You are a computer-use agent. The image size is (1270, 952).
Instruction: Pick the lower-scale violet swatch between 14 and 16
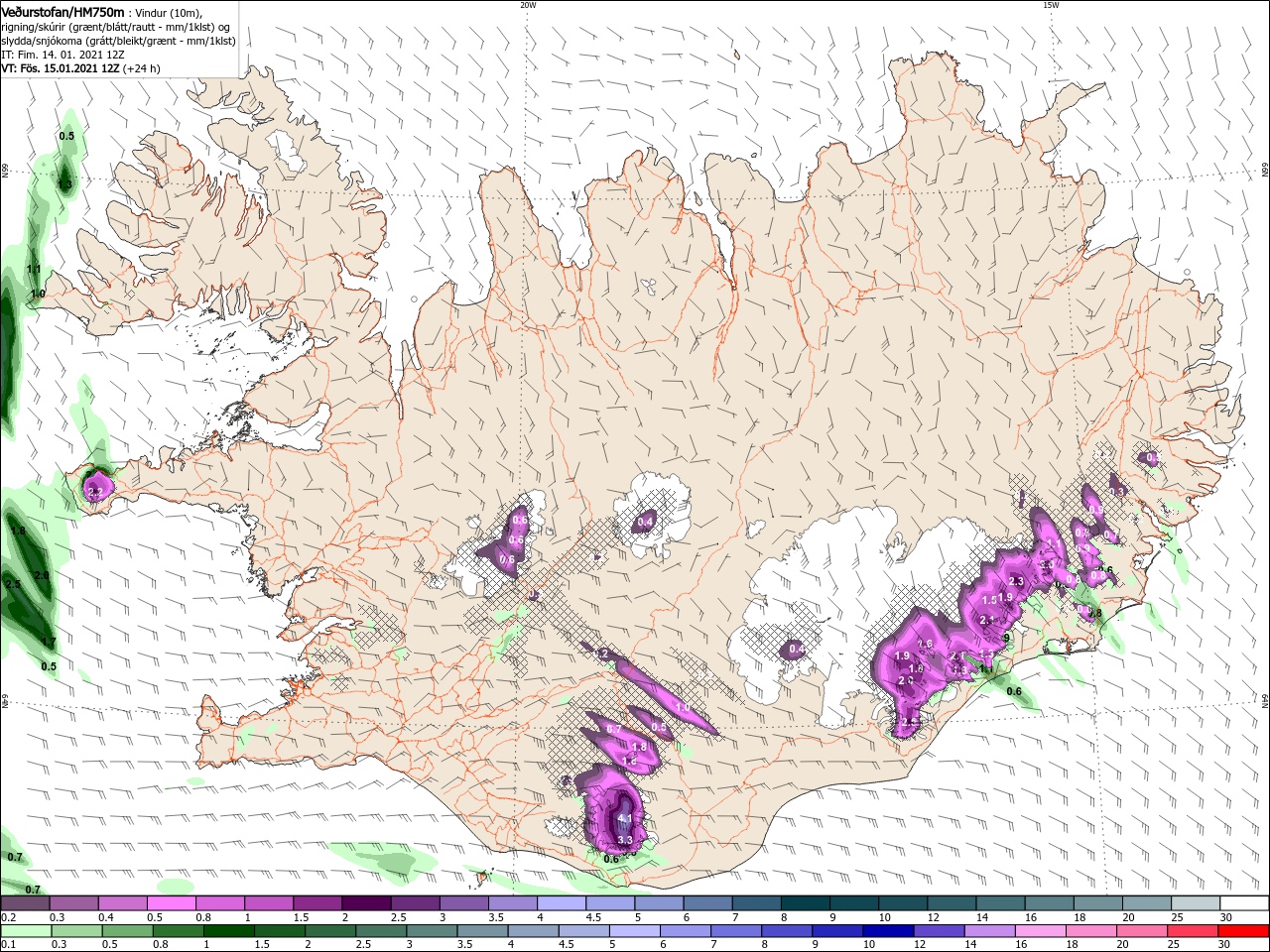click(x=988, y=931)
